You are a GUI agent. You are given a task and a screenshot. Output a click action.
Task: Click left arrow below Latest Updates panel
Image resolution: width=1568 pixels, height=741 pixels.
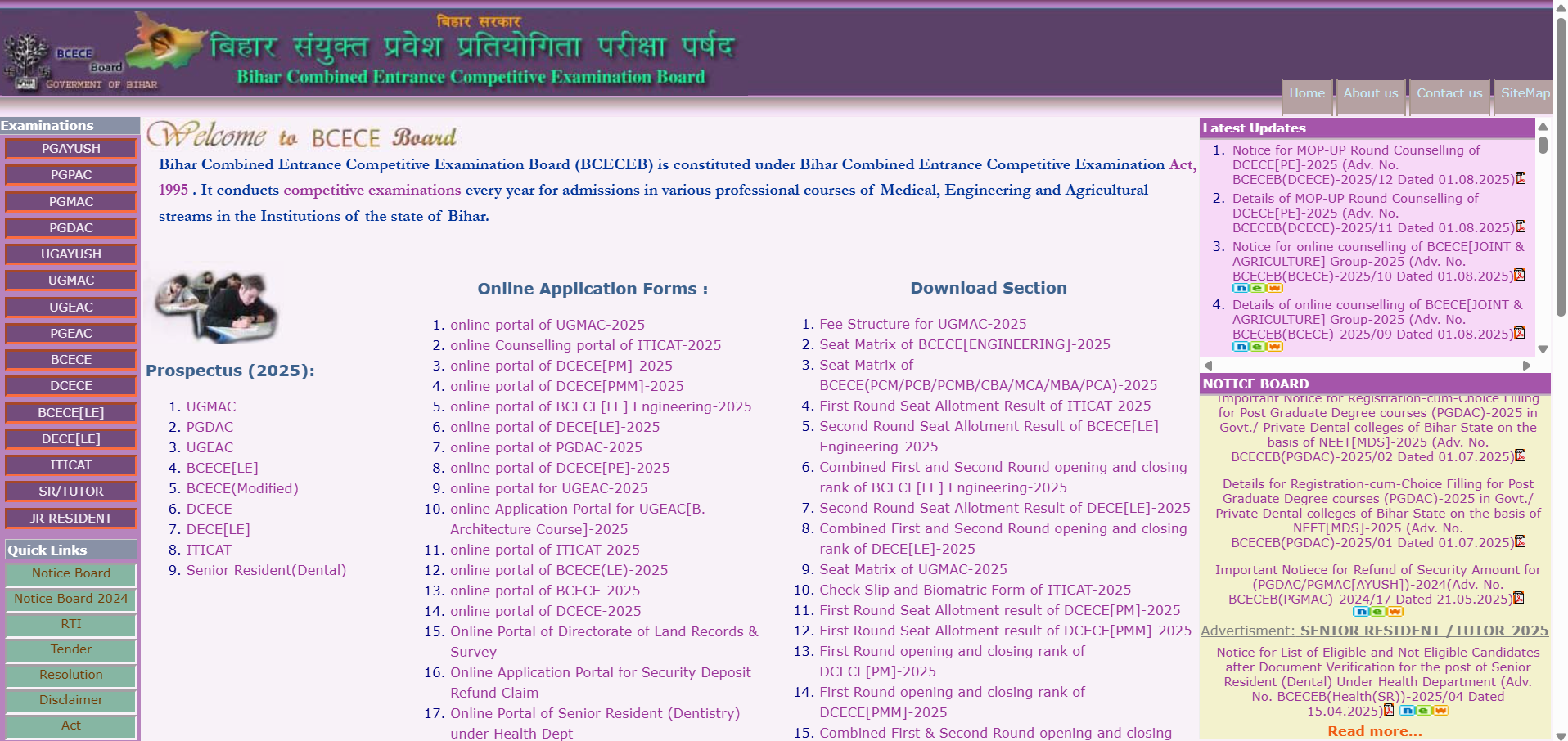click(1208, 366)
